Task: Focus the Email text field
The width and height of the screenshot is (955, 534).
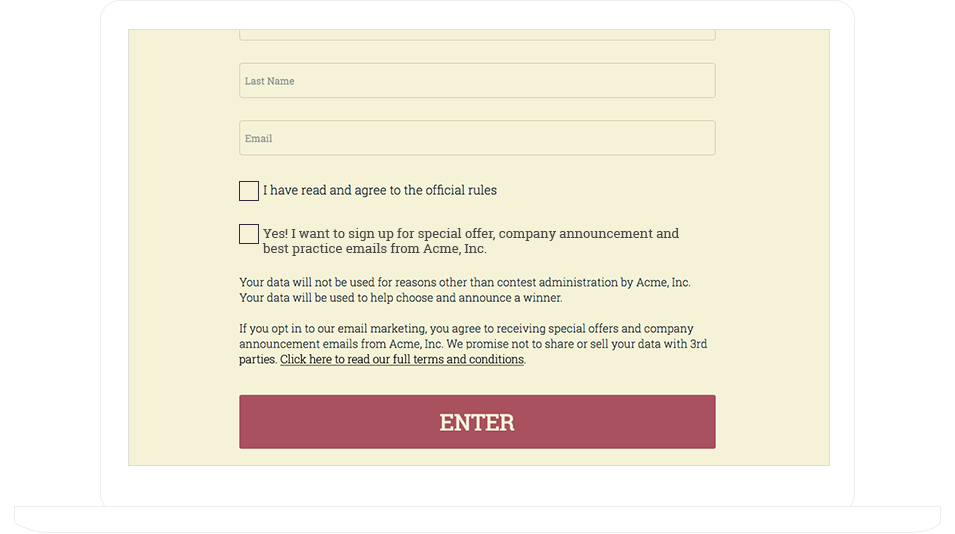Action: (477, 138)
